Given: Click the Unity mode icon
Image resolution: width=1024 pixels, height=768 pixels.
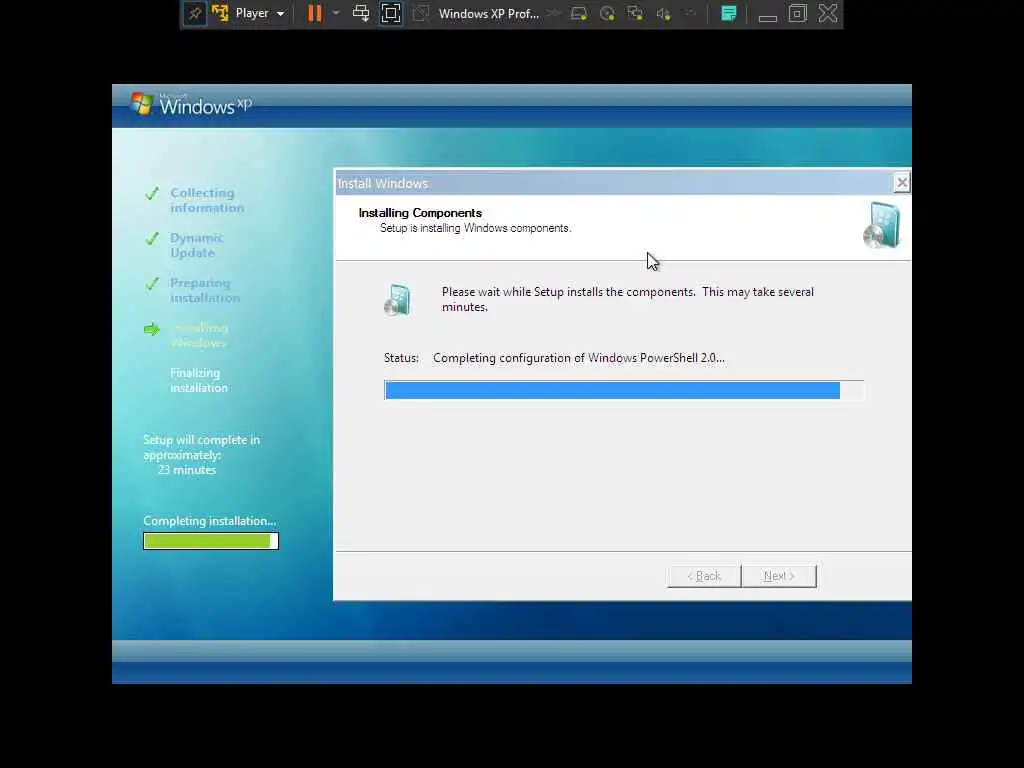Looking at the screenshot, I should tap(421, 13).
